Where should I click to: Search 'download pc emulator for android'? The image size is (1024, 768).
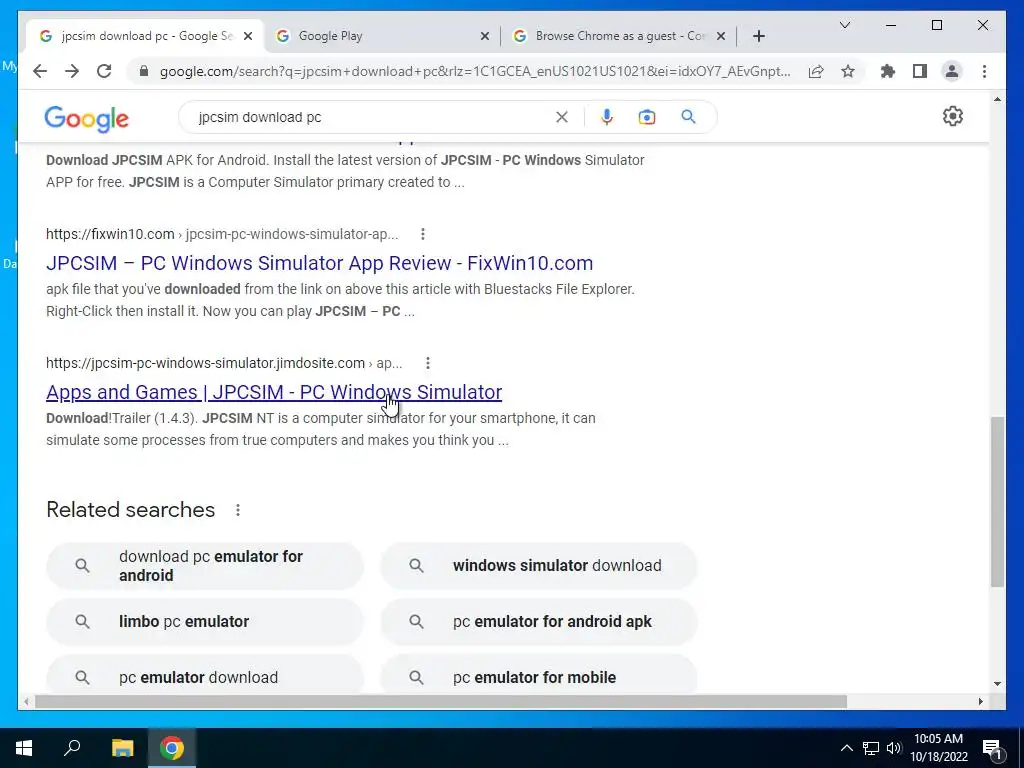pyautogui.click(x=204, y=566)
